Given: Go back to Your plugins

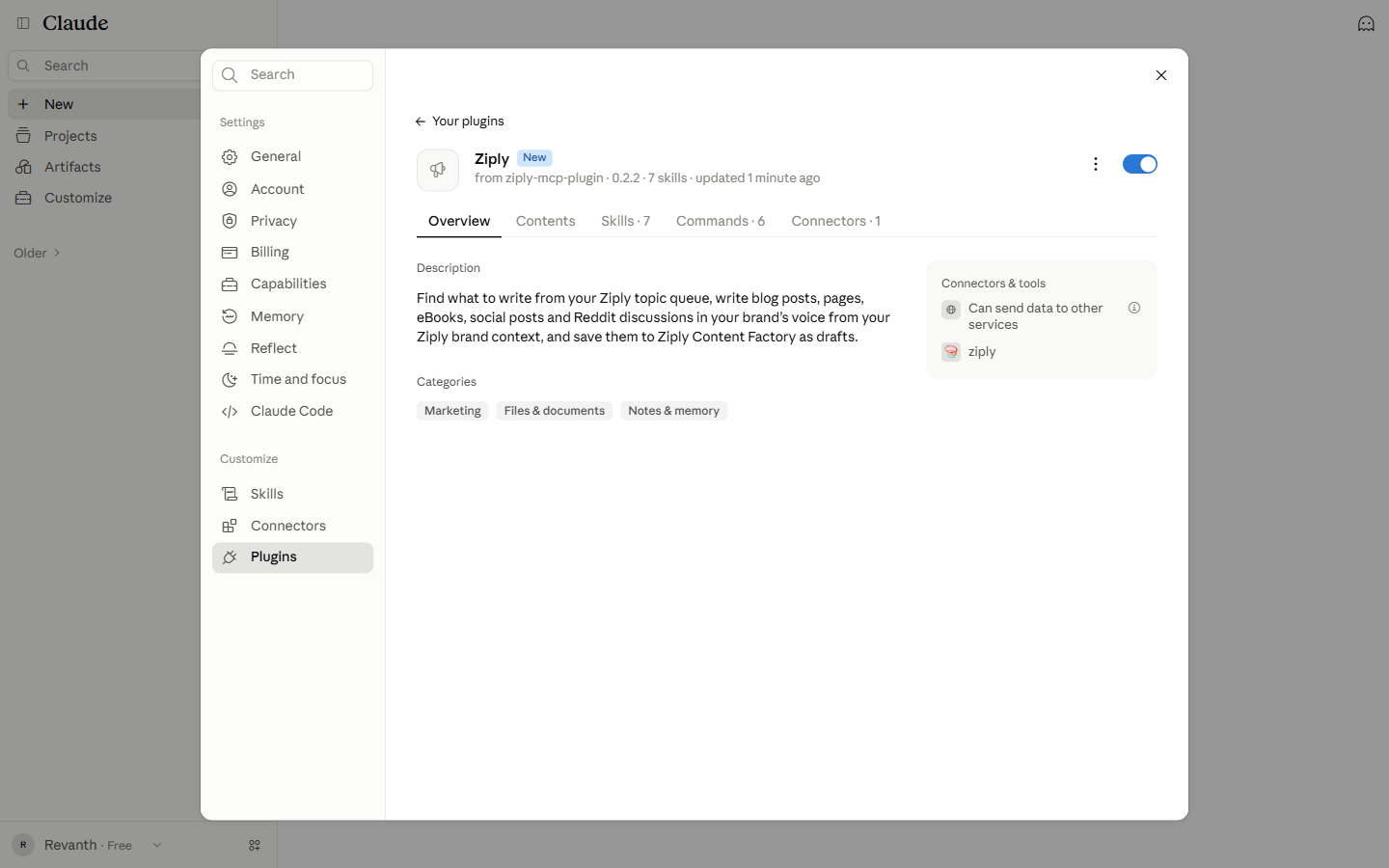Looking at the screenshot, I should pyautogui.click(x=460, y=122).
